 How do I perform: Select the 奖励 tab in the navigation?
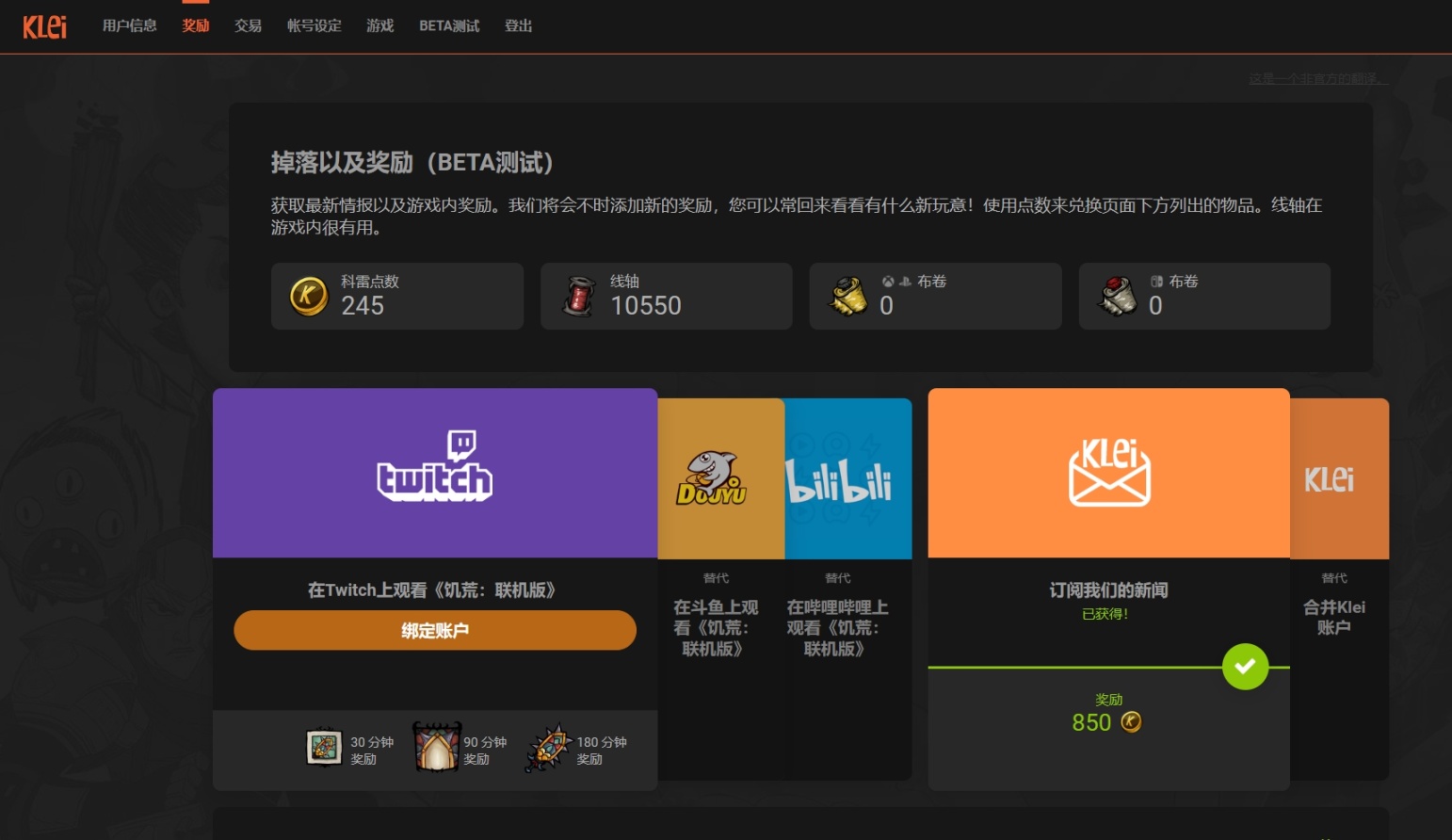click(196, 26)
